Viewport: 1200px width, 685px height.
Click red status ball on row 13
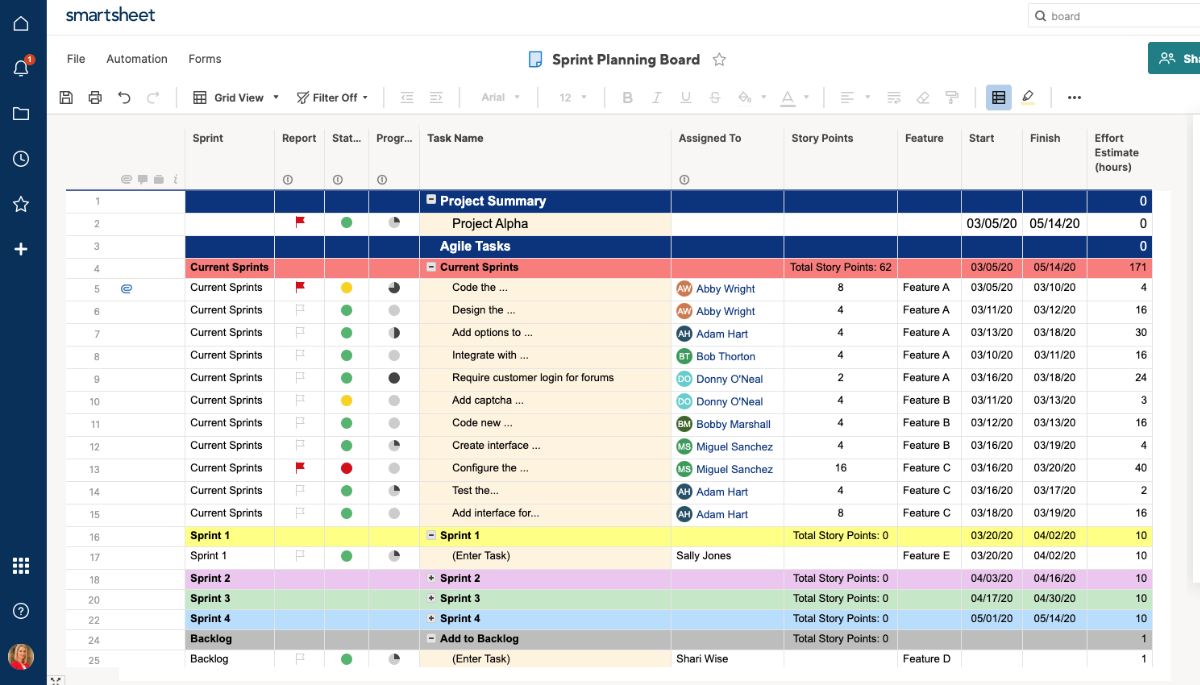[346, 468]
